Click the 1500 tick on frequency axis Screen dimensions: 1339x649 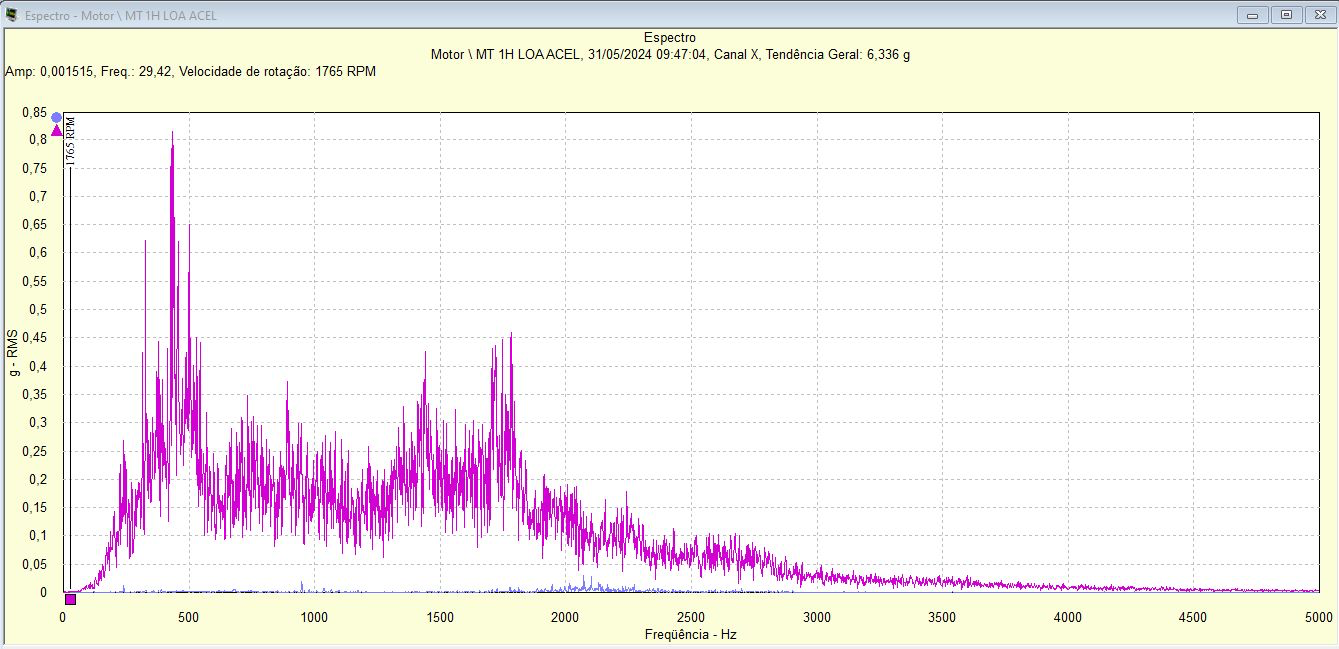[440, 617]
